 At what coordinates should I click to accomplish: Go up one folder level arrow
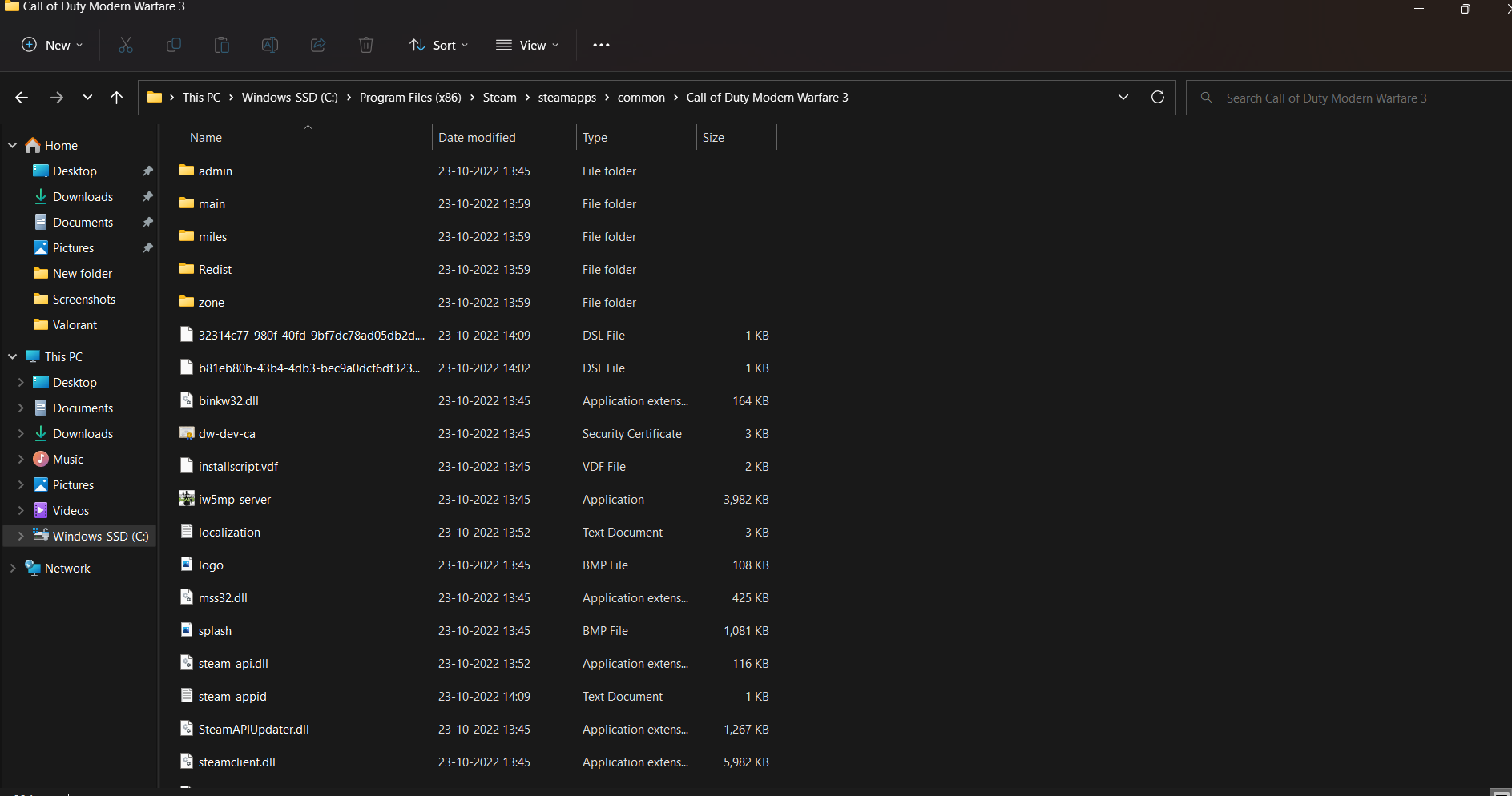(116, 98)
